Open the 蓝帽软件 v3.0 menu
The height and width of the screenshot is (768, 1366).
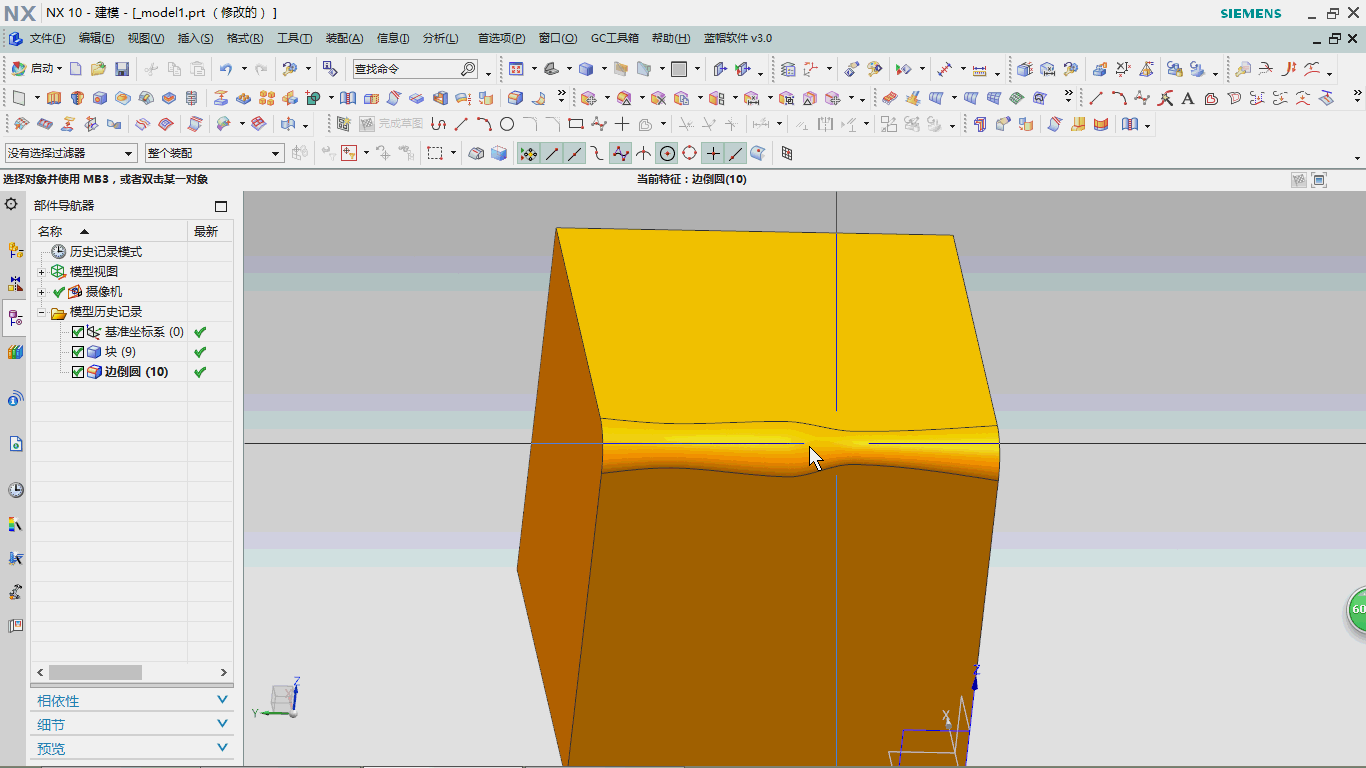point(737,38)
